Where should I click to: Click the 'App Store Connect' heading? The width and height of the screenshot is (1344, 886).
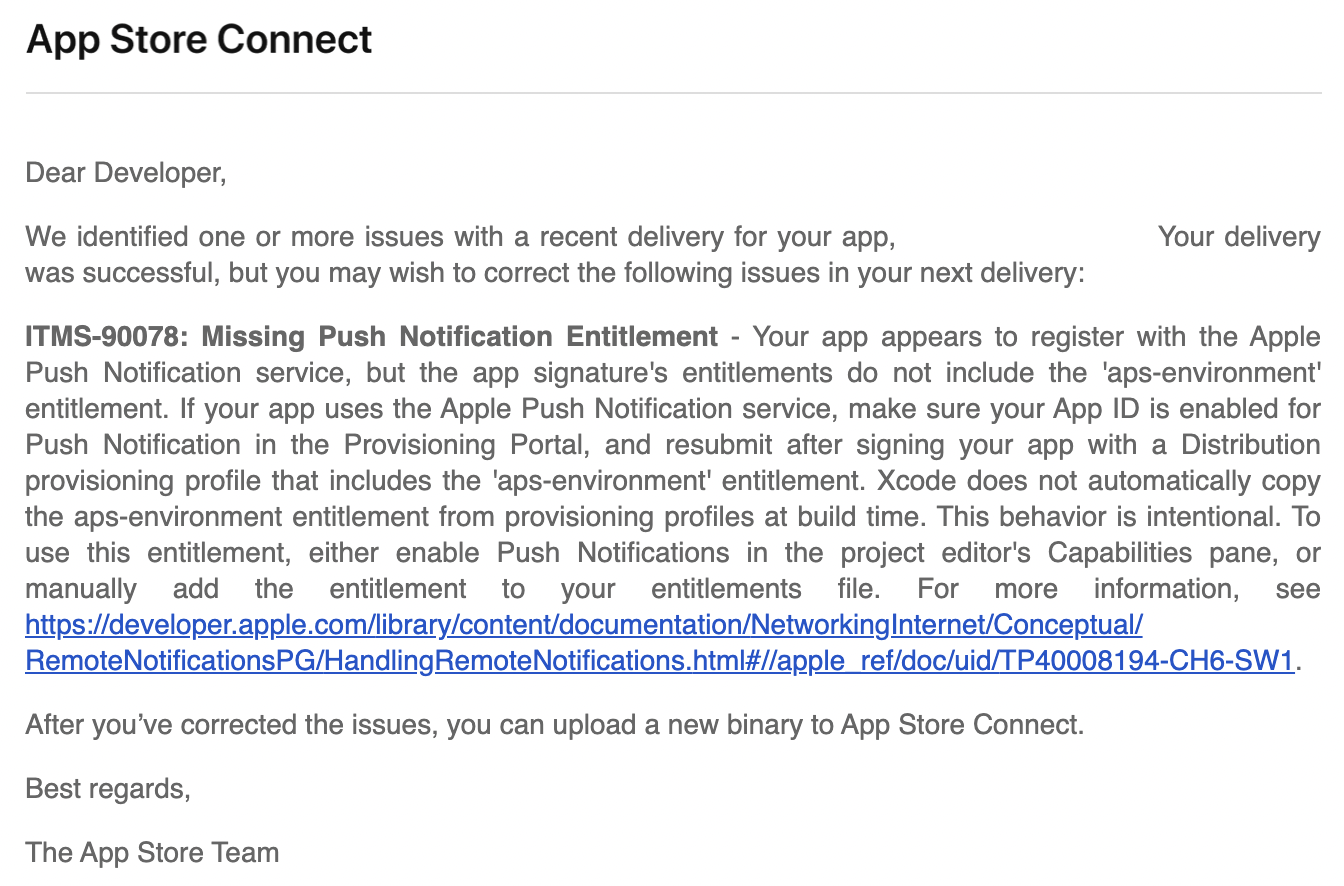click(199, 40)
